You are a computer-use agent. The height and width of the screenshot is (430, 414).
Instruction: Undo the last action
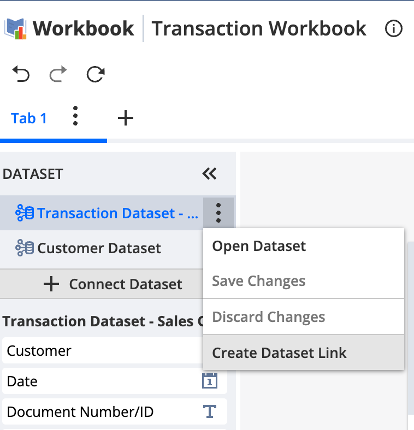coord(21,74)
